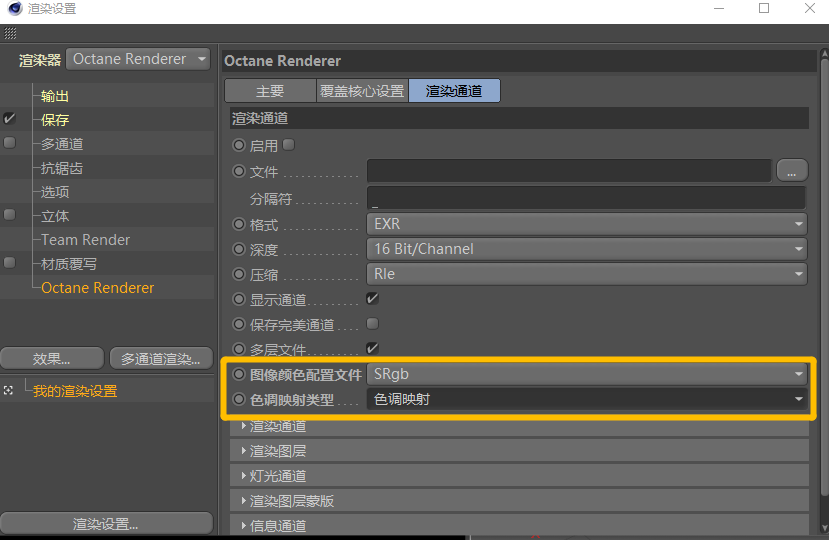Click the Cinema 4D logo icon
Viewport: 829px width, 540px height.
(15, 8)
